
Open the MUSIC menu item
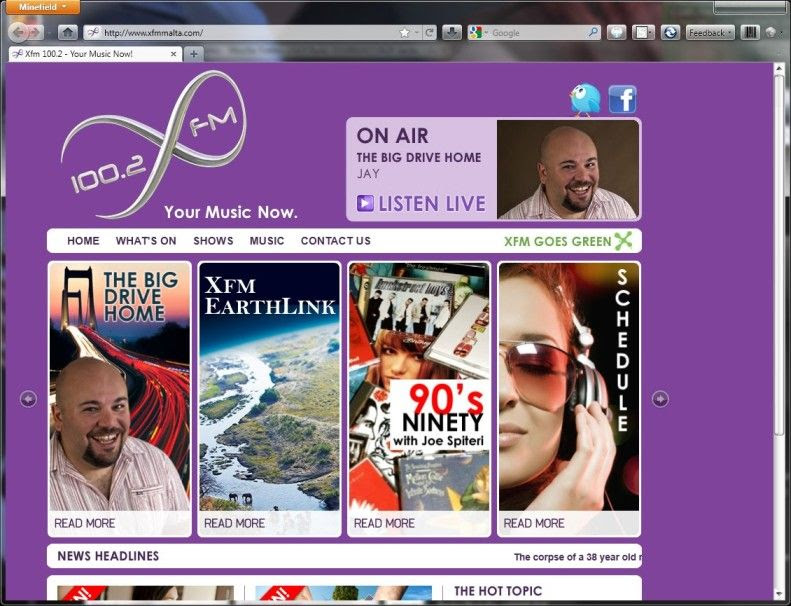267,241
